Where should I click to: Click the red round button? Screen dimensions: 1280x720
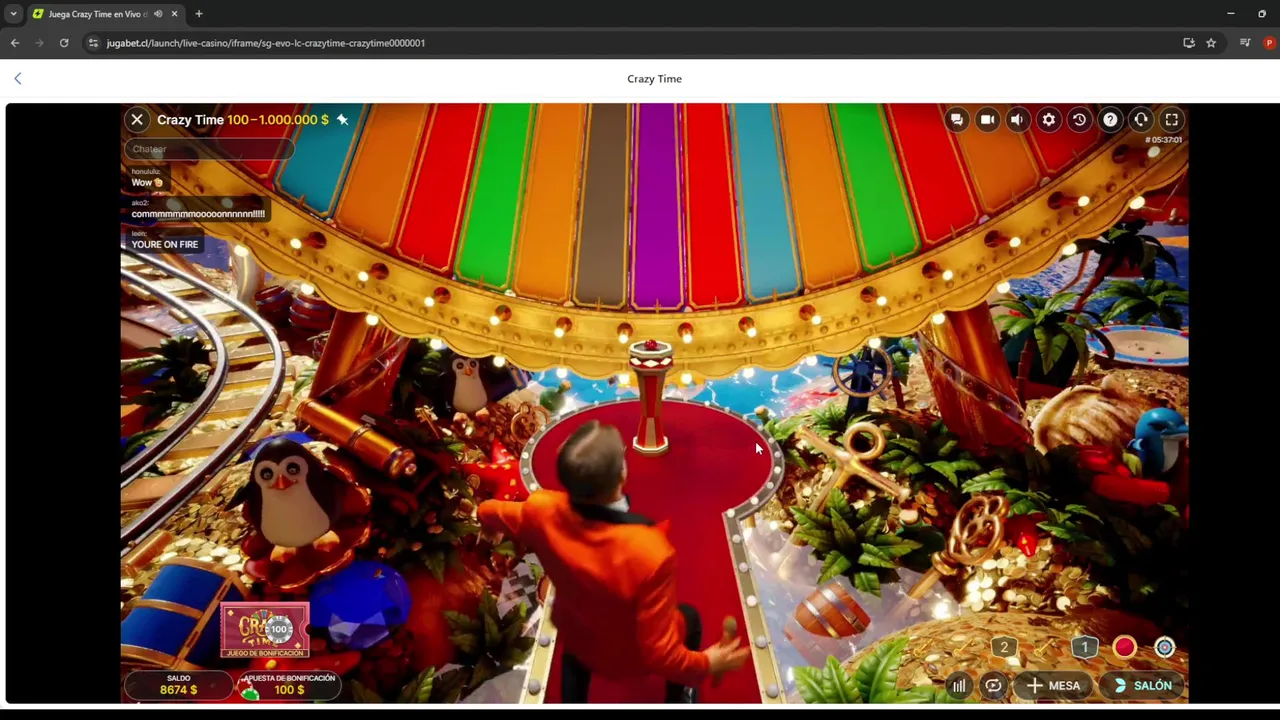(1125, 648)
